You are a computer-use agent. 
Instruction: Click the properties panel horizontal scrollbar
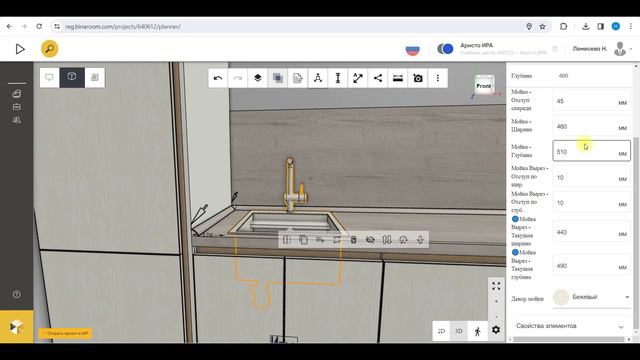[x=568, y=339]
